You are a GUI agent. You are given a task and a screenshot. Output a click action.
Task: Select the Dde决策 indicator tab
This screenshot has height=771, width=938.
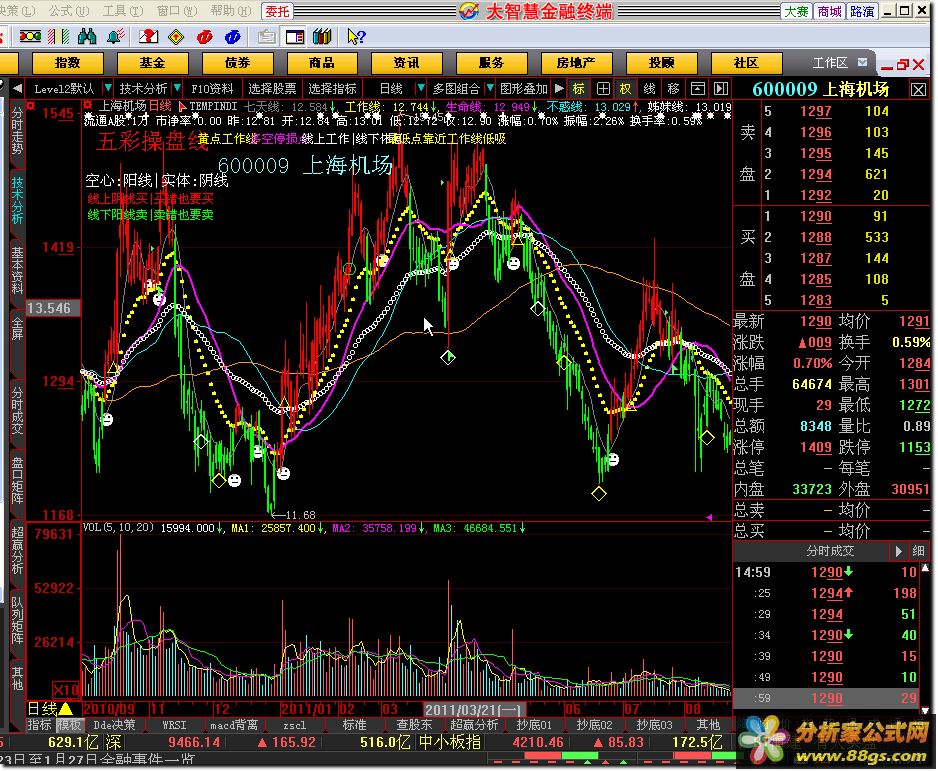pyautogui.click(x=114, y=725)
